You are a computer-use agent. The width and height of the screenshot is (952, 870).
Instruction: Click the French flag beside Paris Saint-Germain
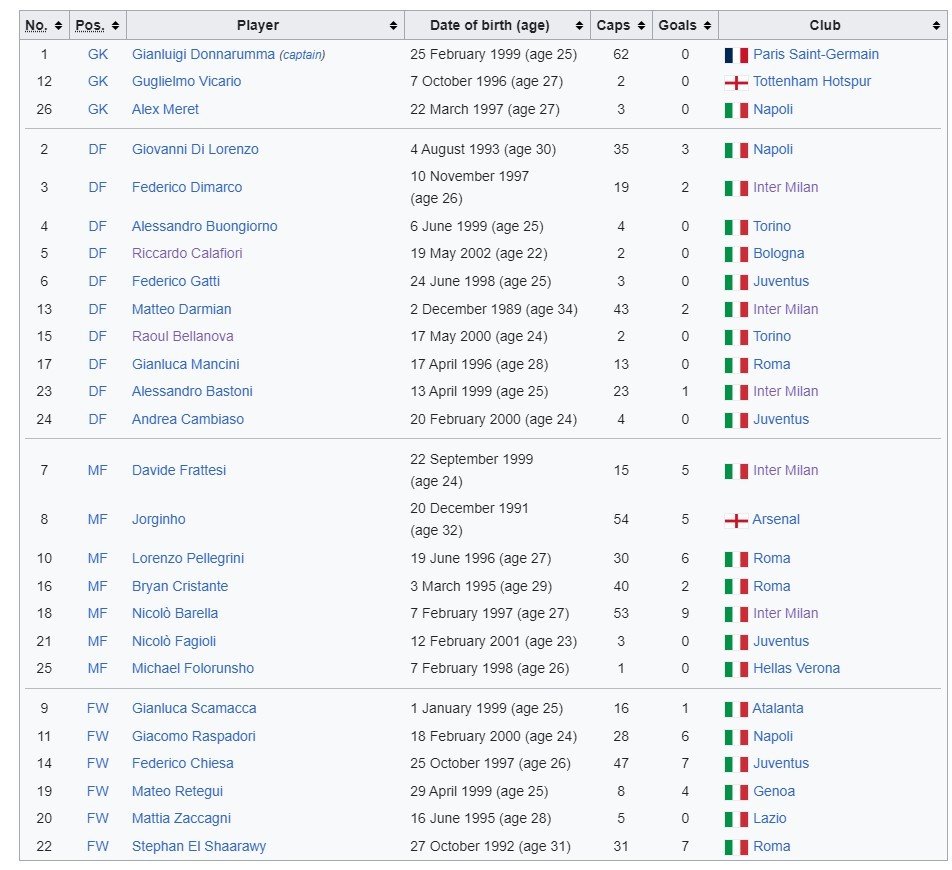click(x=736, y=55)
